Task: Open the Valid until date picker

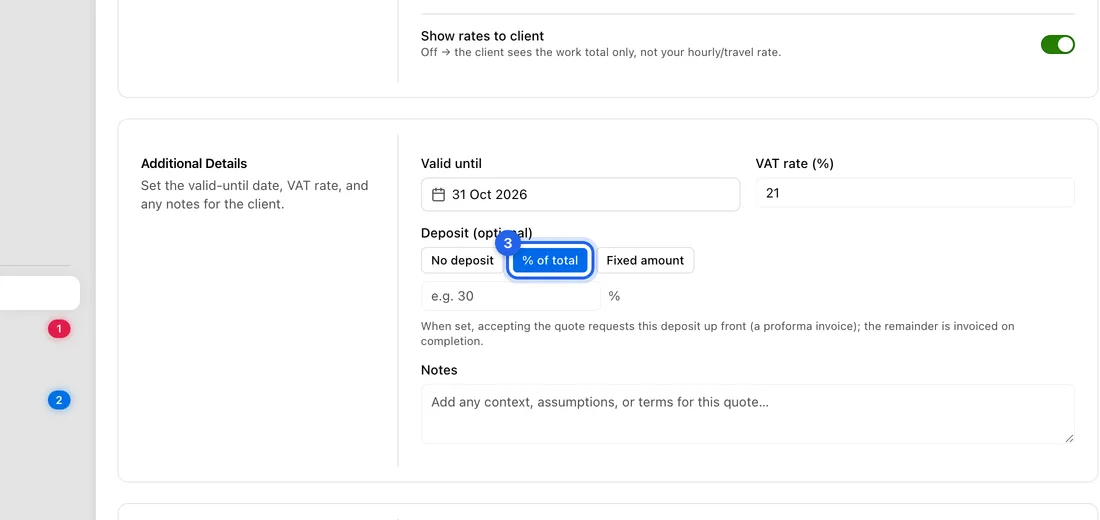Action: coord(580,194)
